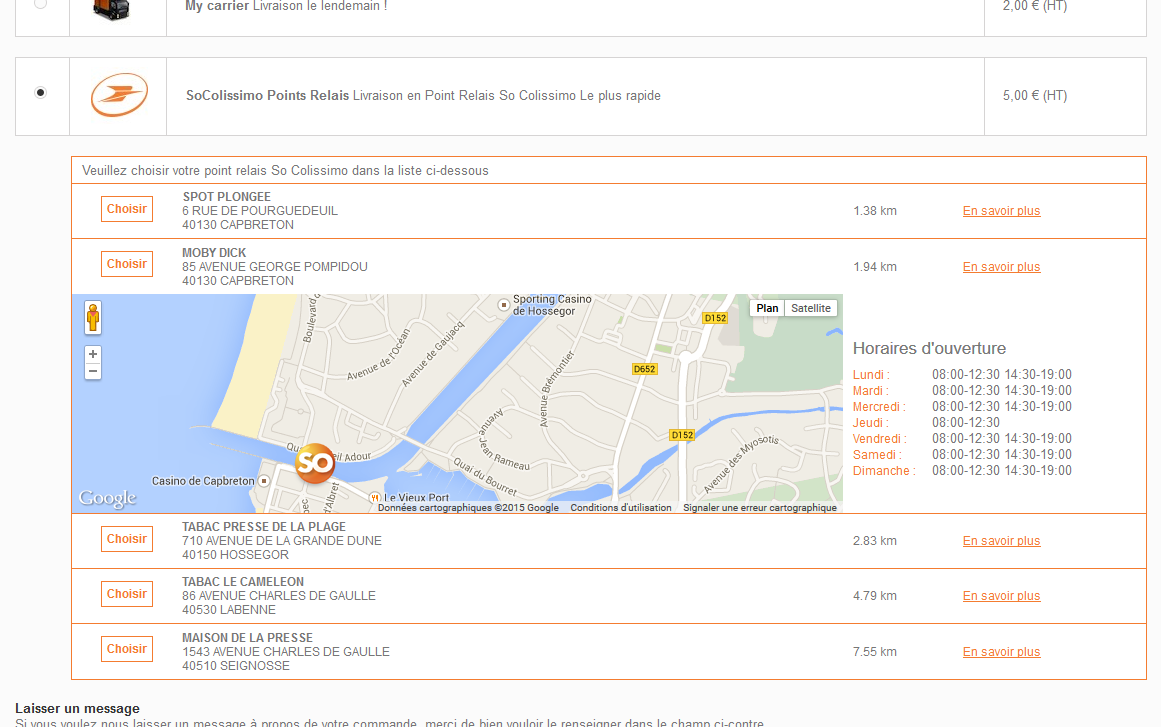Image resolution: width=1161 pixels, height=727 pixels.
Task: Click the Données cartographiques ©2015 Google text
Action: [x=468, y=508]
